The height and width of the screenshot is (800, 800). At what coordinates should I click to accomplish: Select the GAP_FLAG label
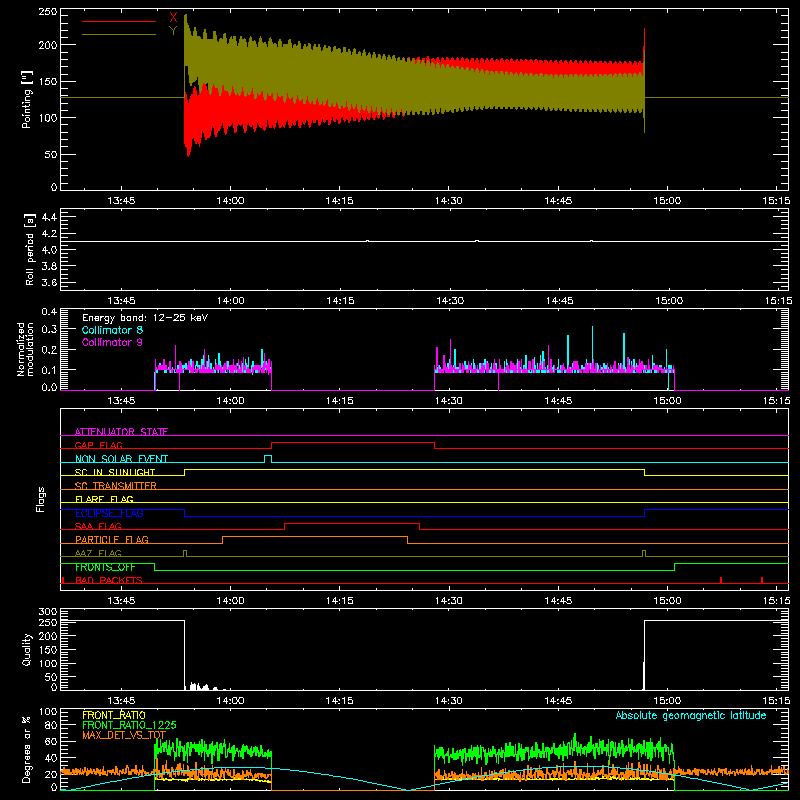[98, 445]
